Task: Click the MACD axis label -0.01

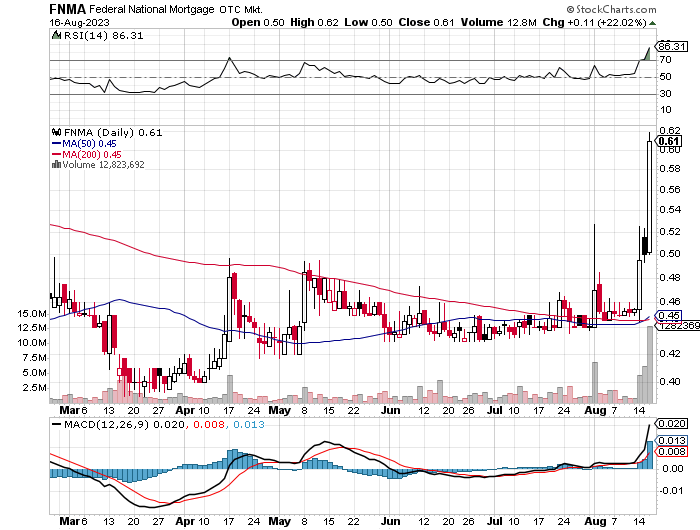Action: click(x=671, y=491)
